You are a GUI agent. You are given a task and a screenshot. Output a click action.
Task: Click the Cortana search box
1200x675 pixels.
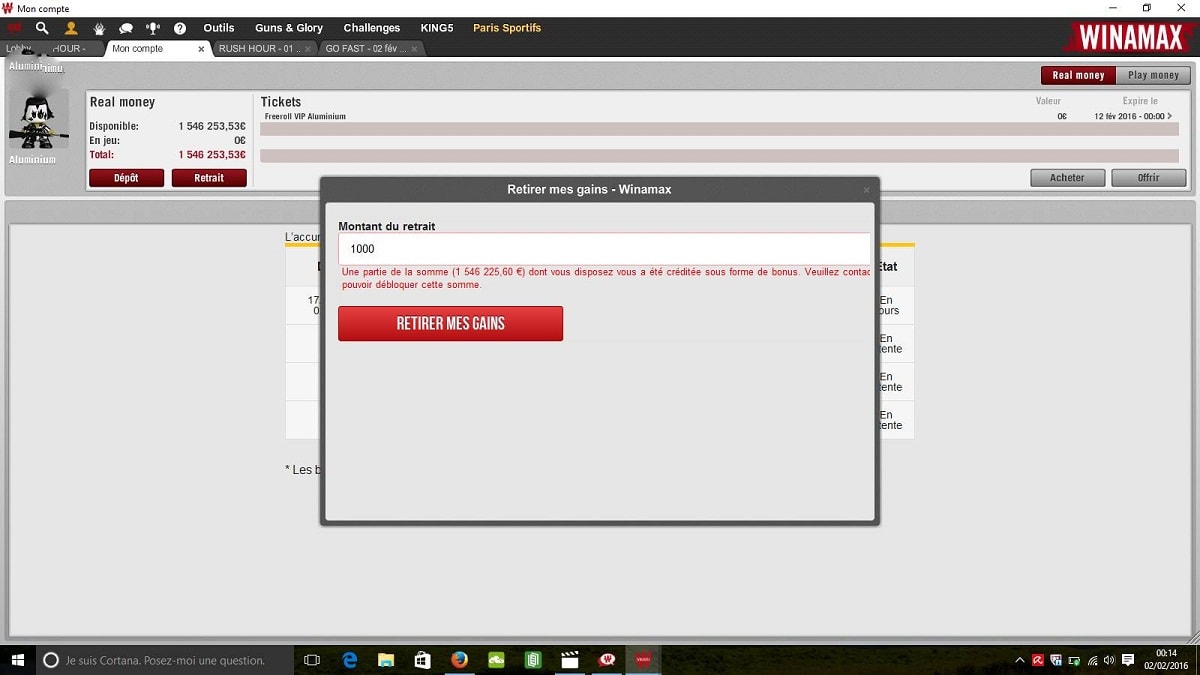(165, 660)
